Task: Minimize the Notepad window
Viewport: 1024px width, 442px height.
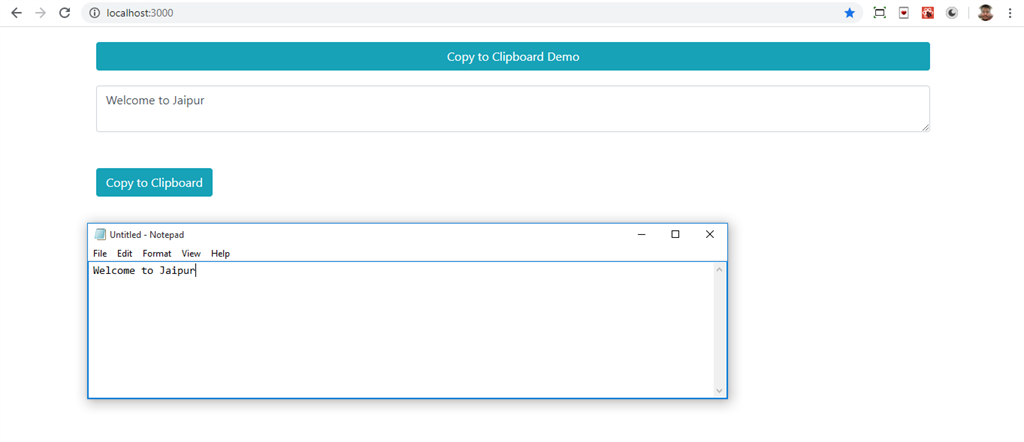Action: [x=641, y=234]
